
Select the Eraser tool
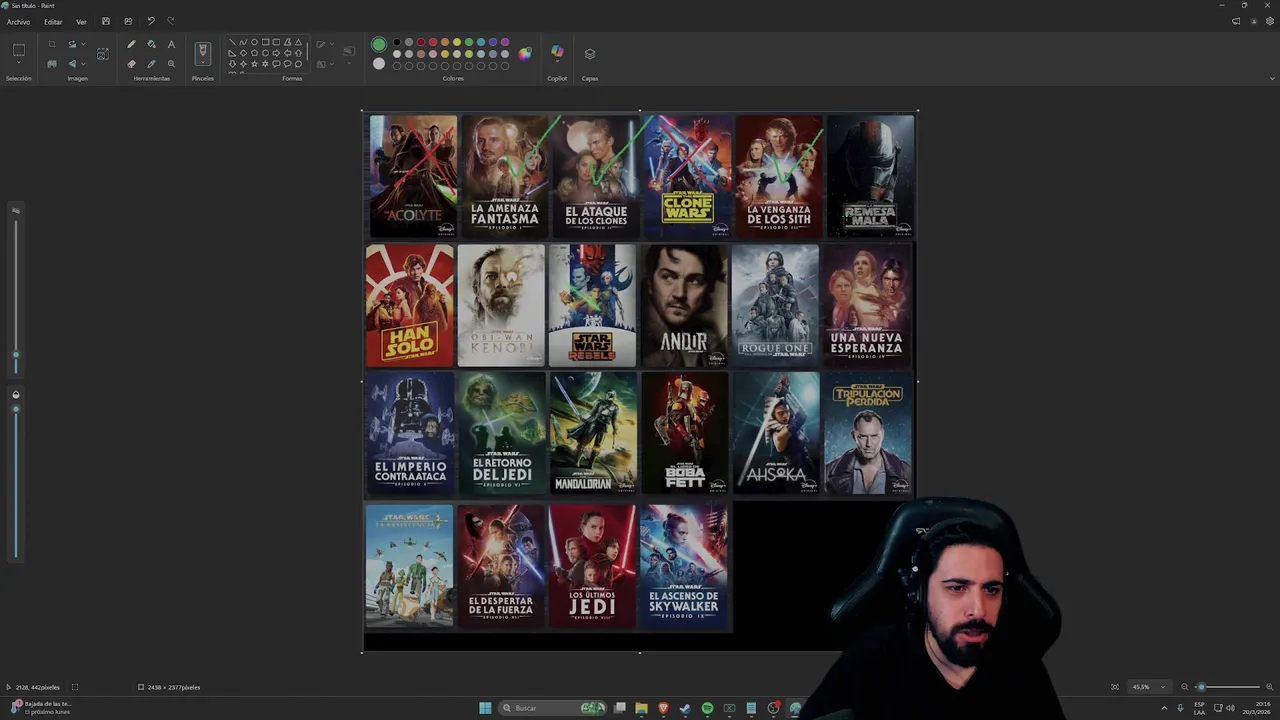(131, 64)
